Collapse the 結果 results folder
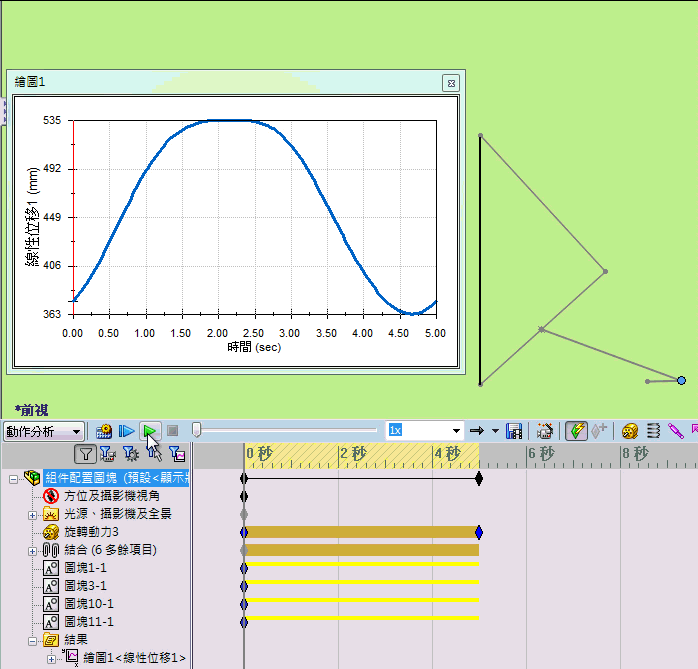This screenshot has height=669, width=698. (x=32, y=641)
